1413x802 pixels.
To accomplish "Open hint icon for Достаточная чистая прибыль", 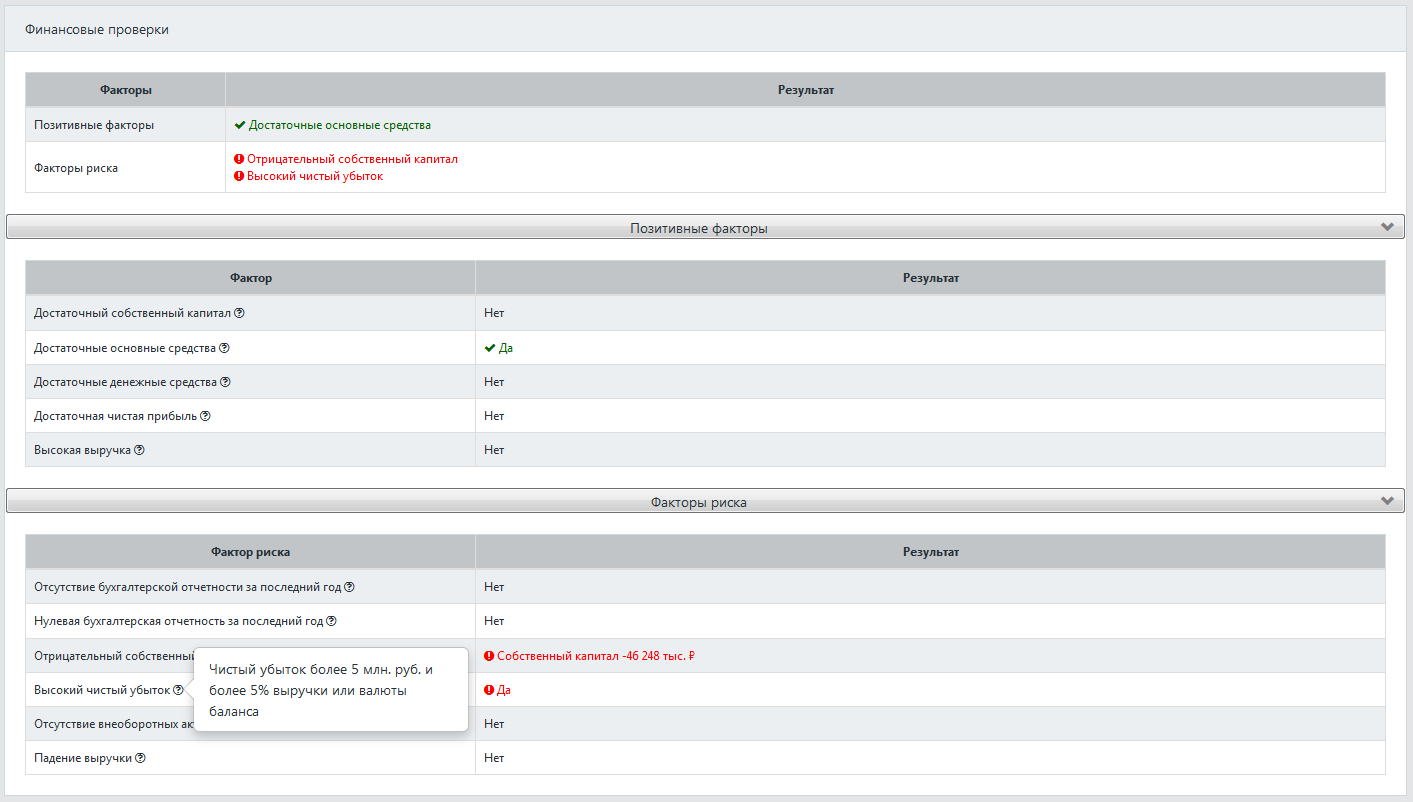I will point(206,416).
